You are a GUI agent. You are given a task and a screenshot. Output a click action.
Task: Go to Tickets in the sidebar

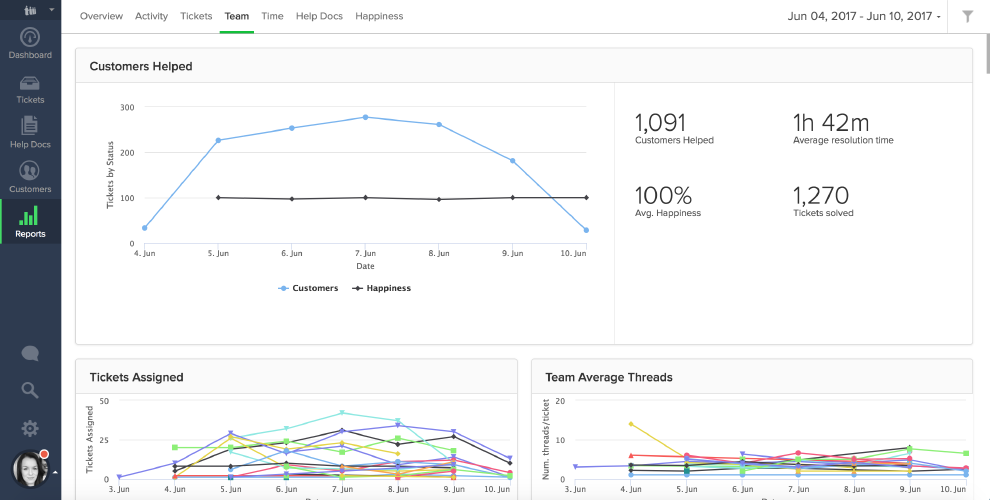click(30, 89)
